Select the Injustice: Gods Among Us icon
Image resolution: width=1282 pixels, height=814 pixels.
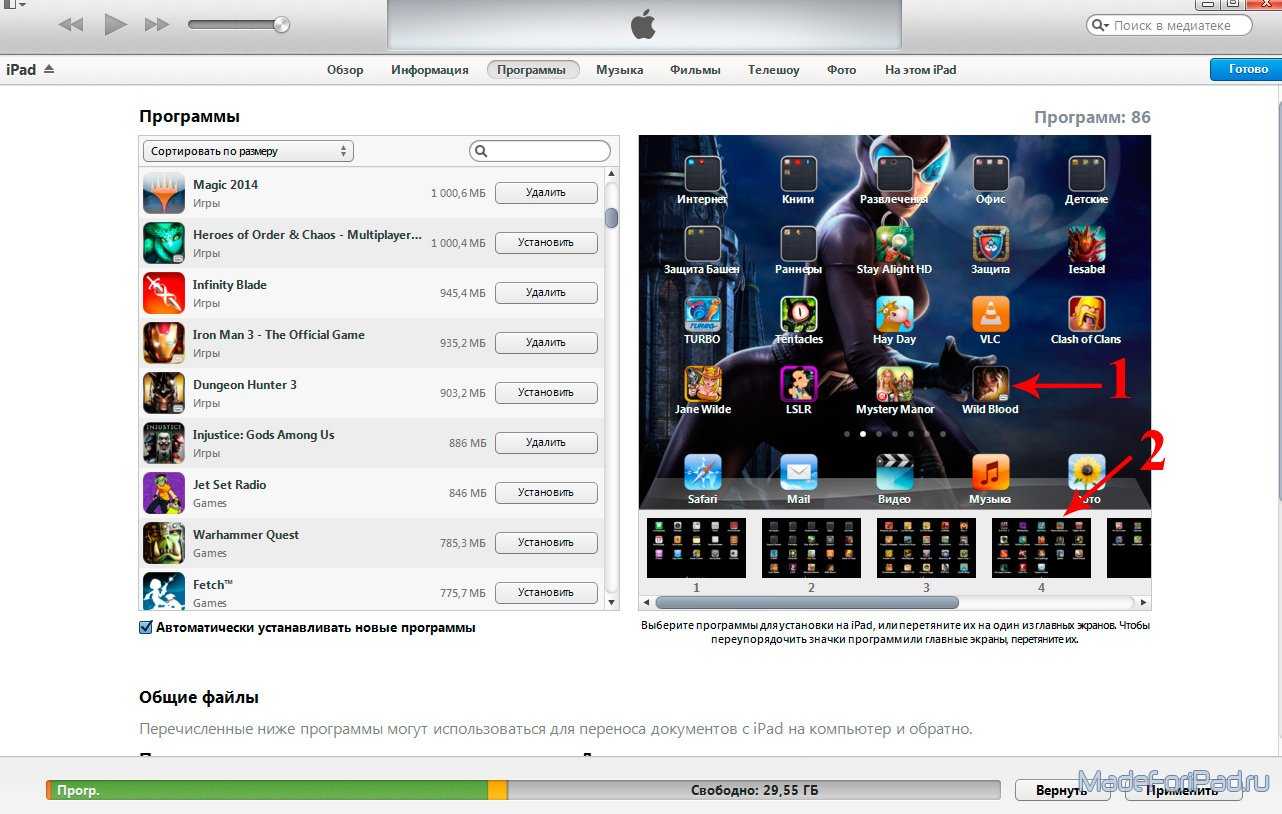[164, 443]
